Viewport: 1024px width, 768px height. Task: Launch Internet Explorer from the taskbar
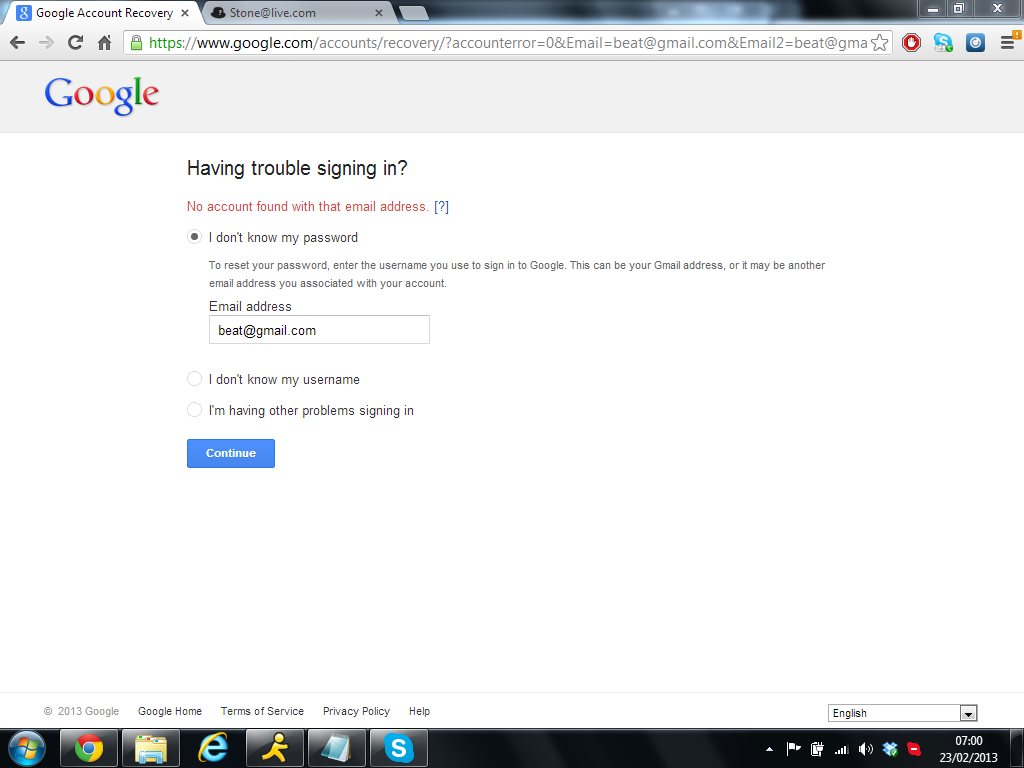[x=213, y=748]
